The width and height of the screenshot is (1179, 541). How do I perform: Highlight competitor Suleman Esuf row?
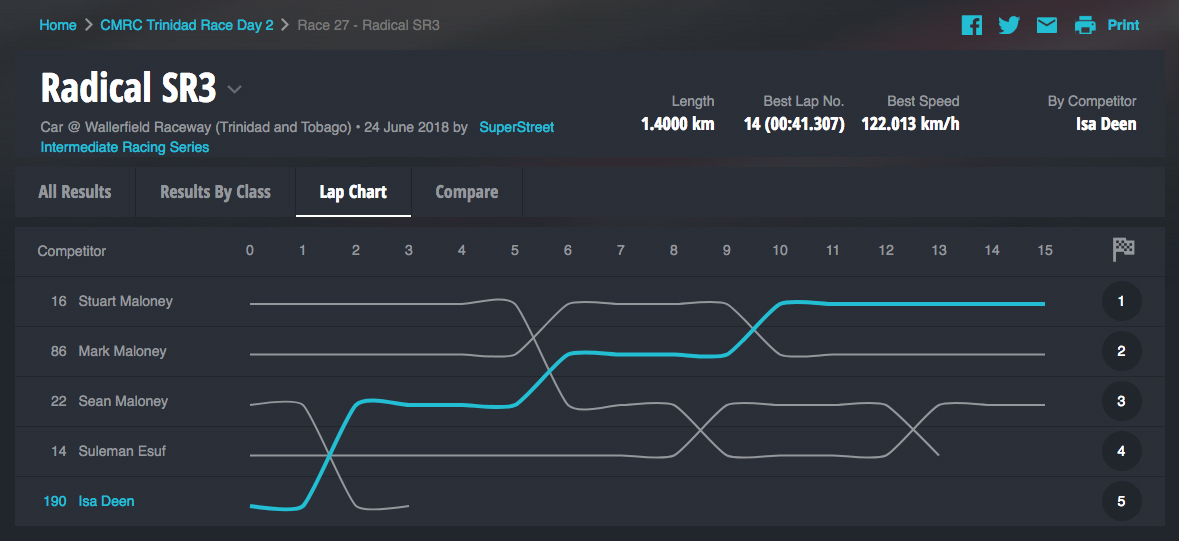pyautogui.click(x=122, y=451)
